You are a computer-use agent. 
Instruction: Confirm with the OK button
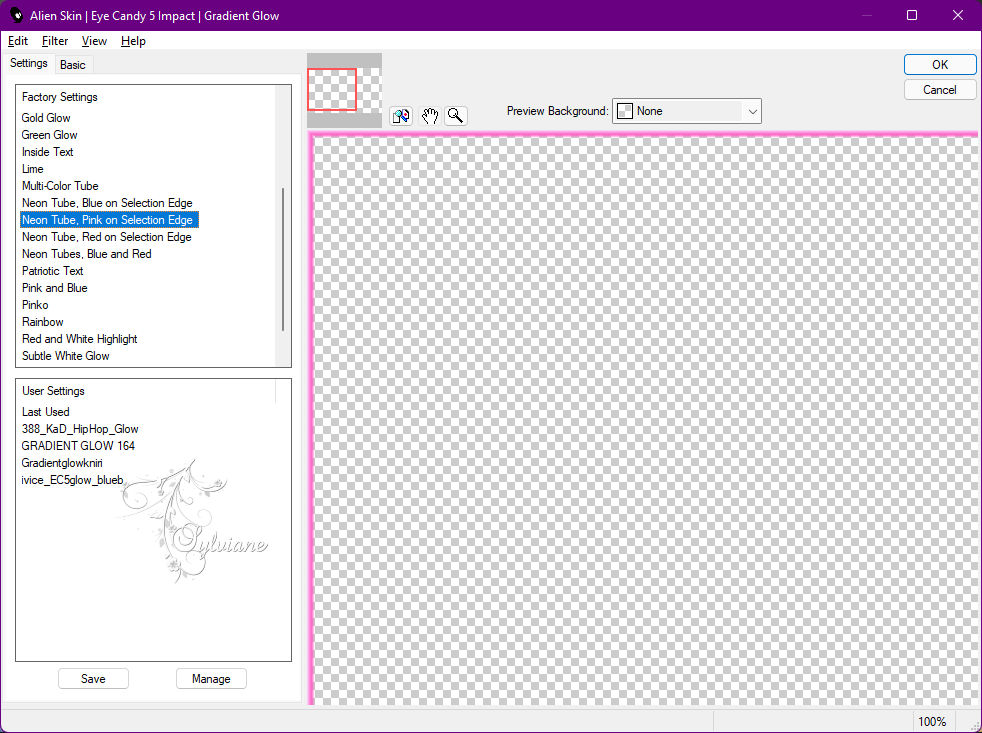pyautogui.click(x=939, y=65)
